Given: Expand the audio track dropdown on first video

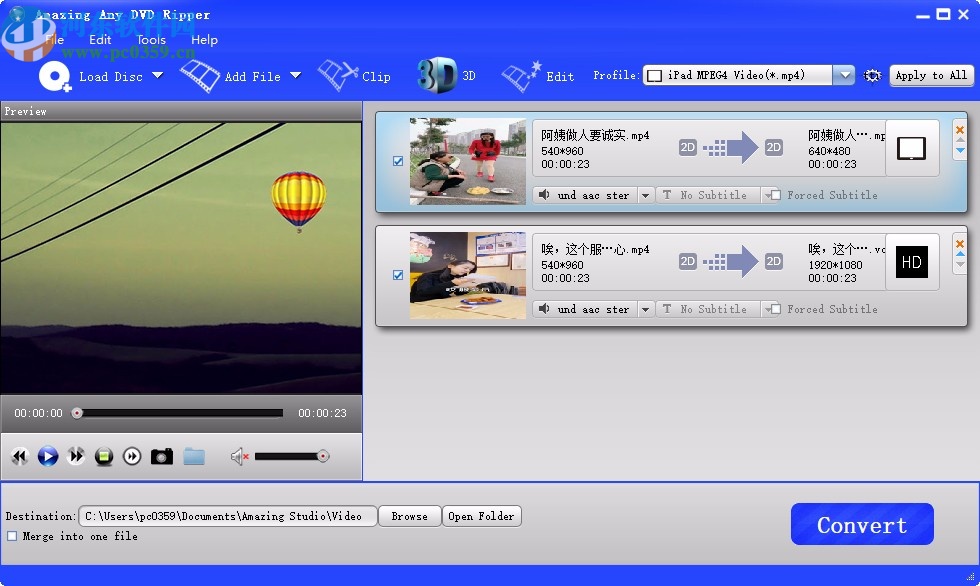Looking at the screenshot, I should pyautogui.click(x=645, y=194).
